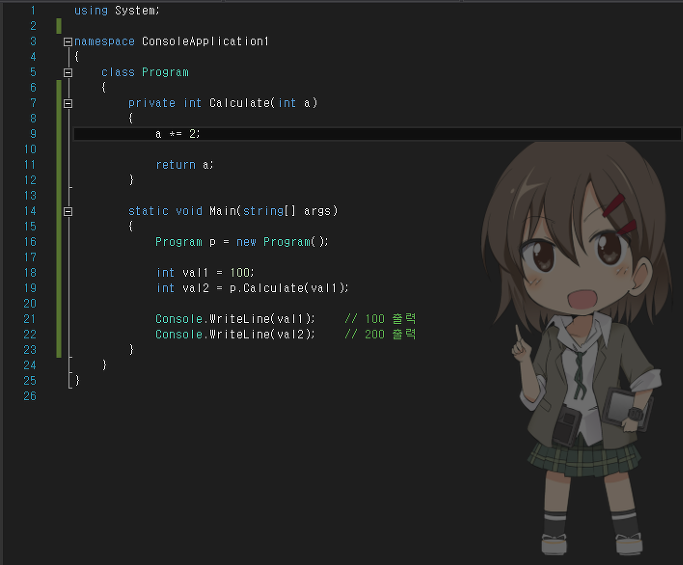Click the closing brace on line 25
This screenshot has width=683, height=565.
pos(77,381)
